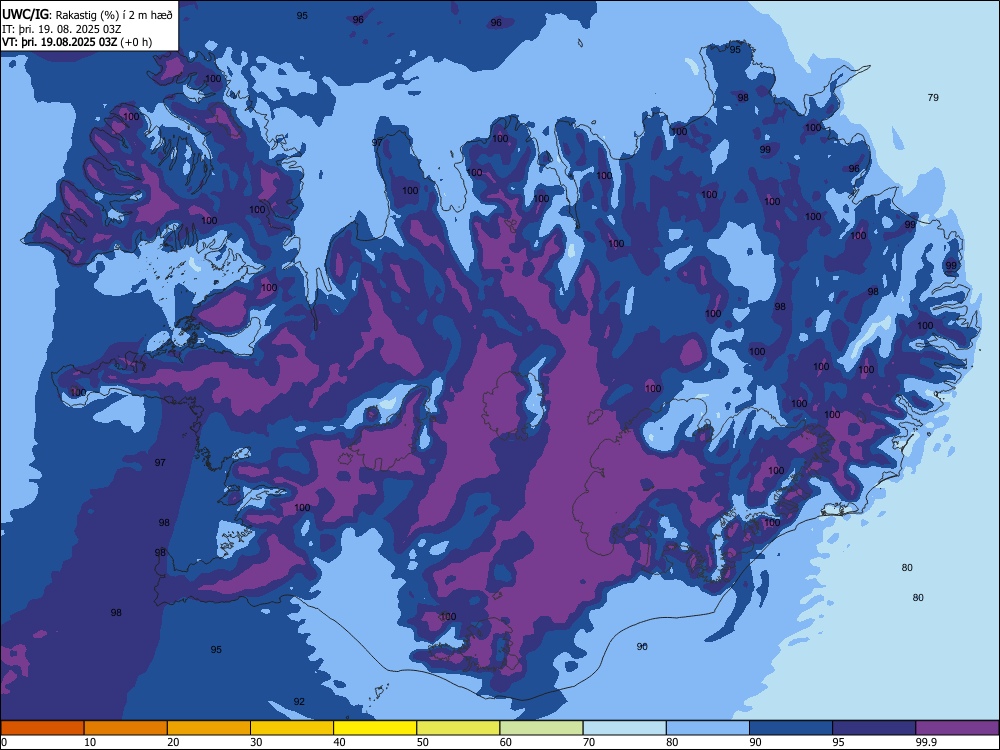Click the orange 10–20 legend swatch
Viewport: 1000px width, 750px height.
pos(126,728)
